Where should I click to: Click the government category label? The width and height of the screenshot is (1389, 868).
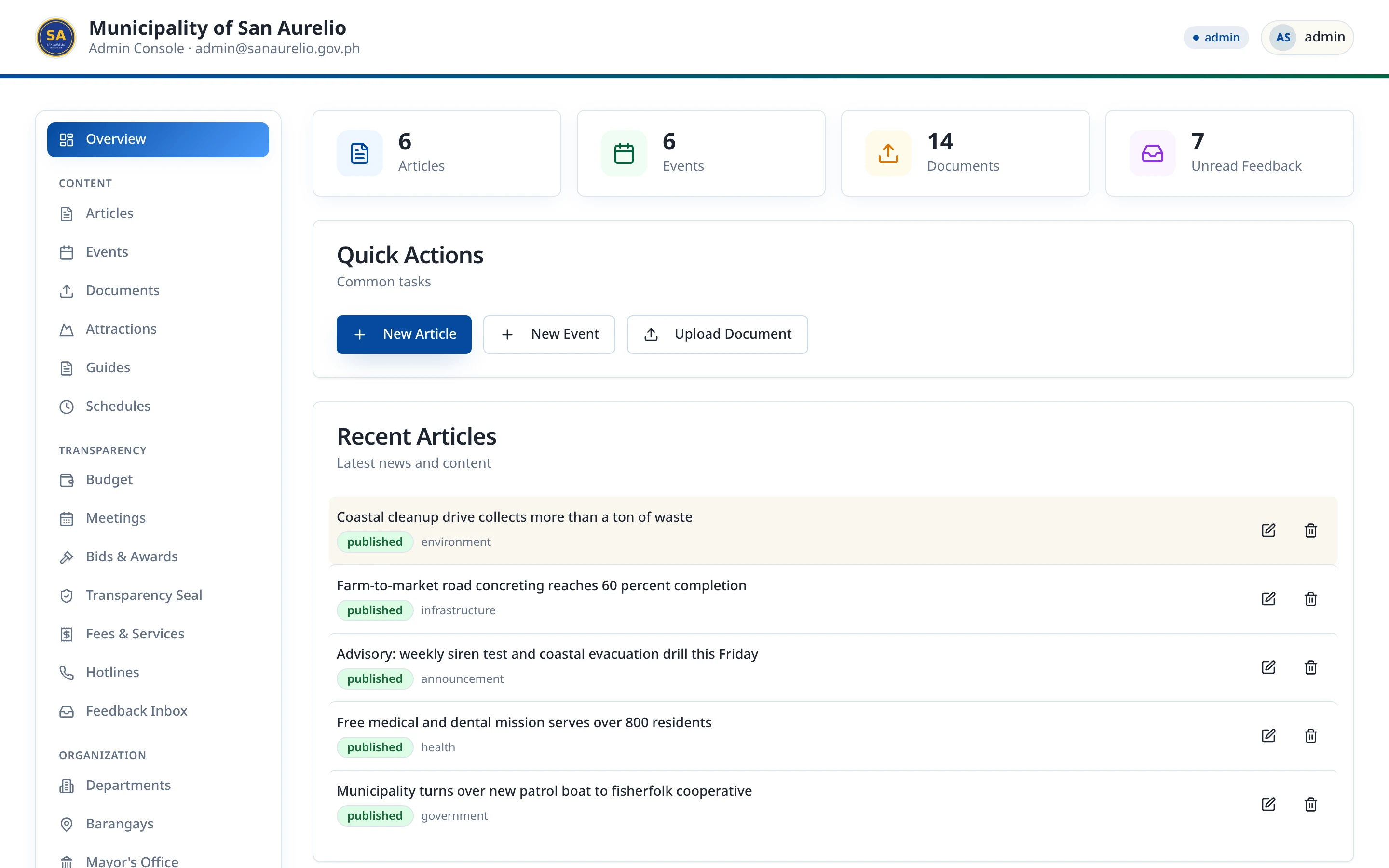454,815
